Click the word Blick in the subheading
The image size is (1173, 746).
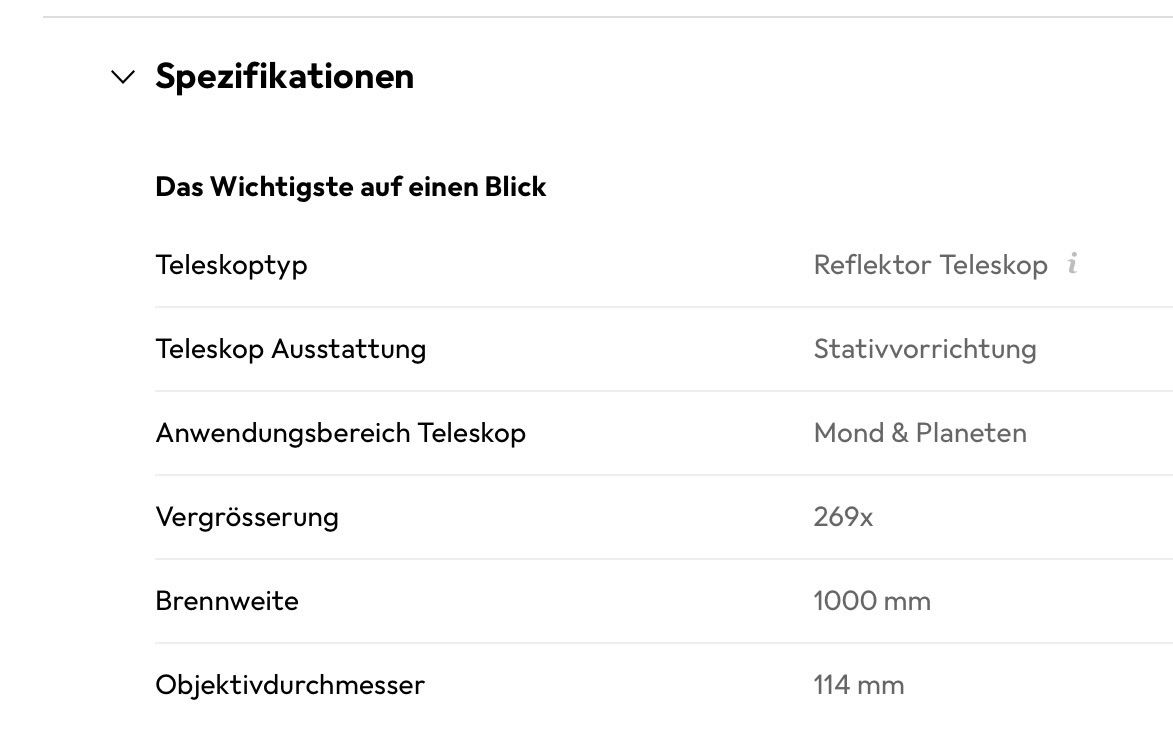[515, 186]
